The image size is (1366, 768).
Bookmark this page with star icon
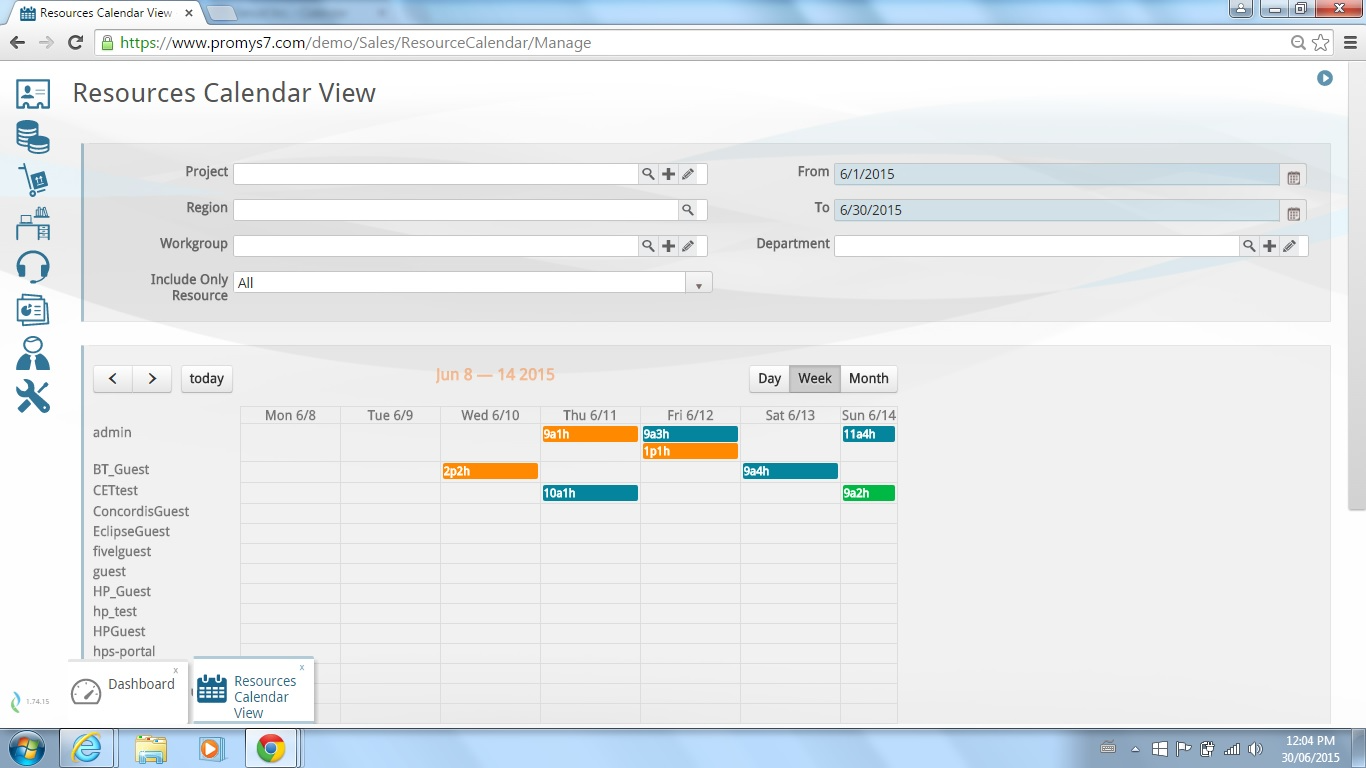(1321, 42)
